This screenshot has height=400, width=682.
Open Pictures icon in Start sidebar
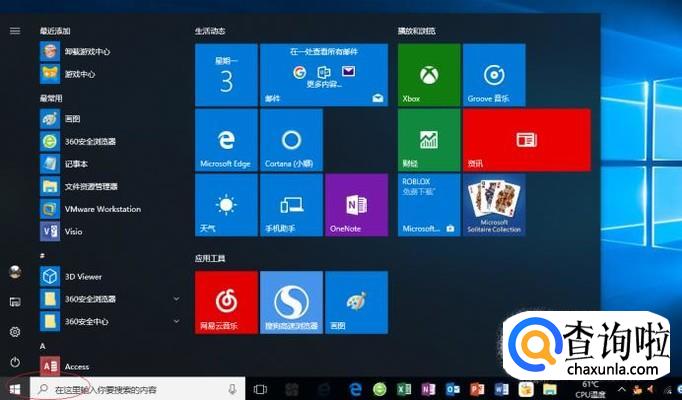[x=15, y=302]
